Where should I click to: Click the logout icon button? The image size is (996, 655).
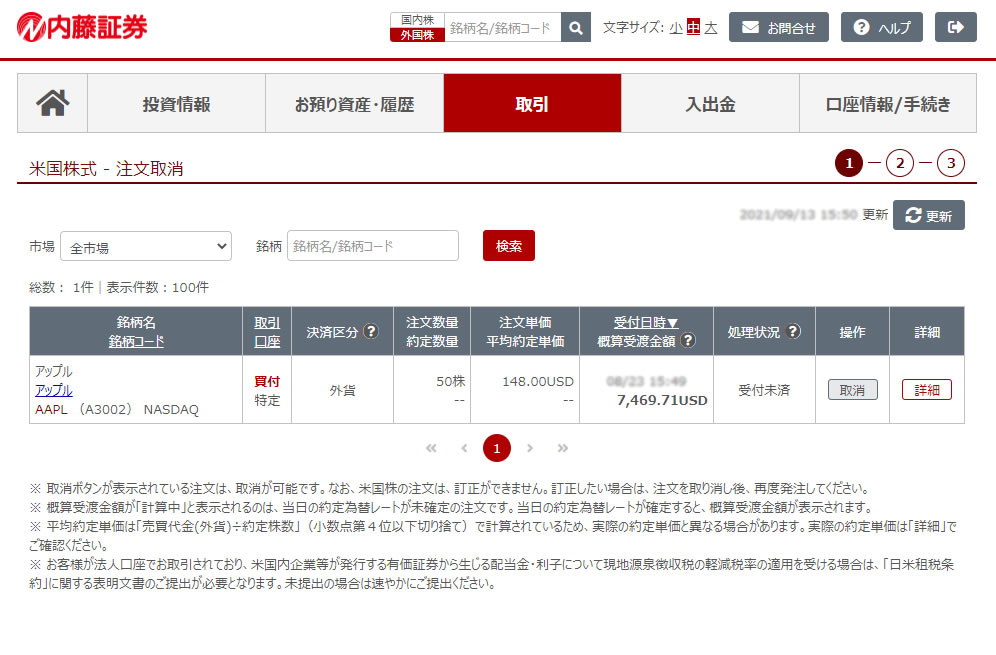point(955,28)
